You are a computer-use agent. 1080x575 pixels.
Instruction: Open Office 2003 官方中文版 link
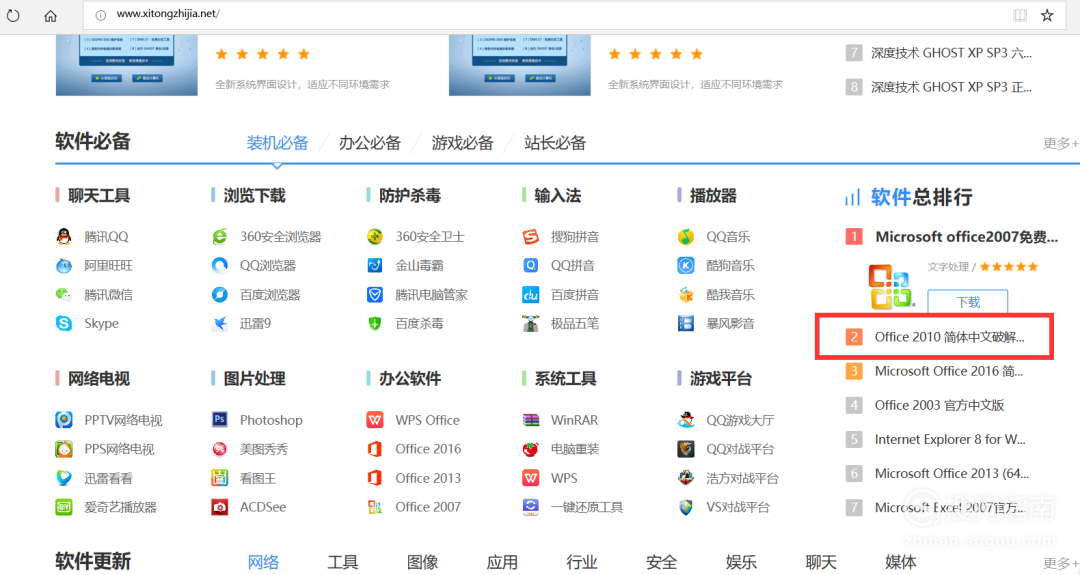pyautogui.click(x=939, y=406)
